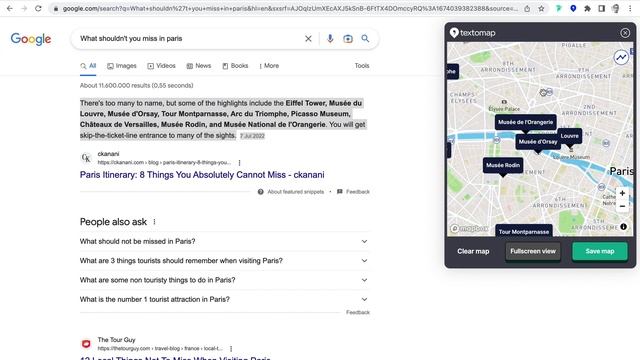The height and width of the screenshot is (360, 640).
Task: Open the People also ask options menu
Action: [x=154, y=222]
